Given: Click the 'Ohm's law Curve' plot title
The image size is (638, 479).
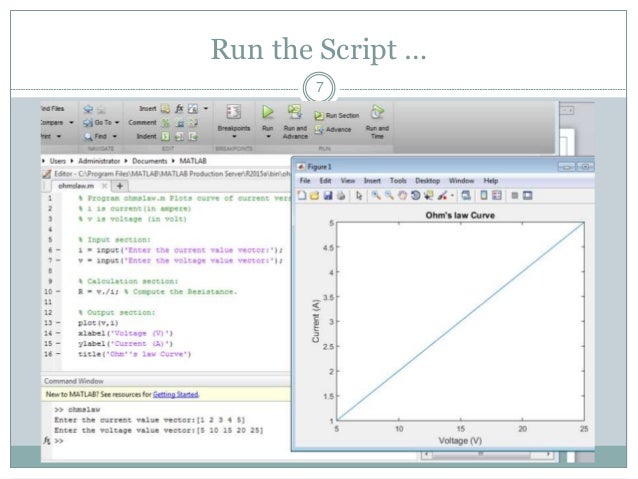Looking at the screenshot, I should 460,215.
